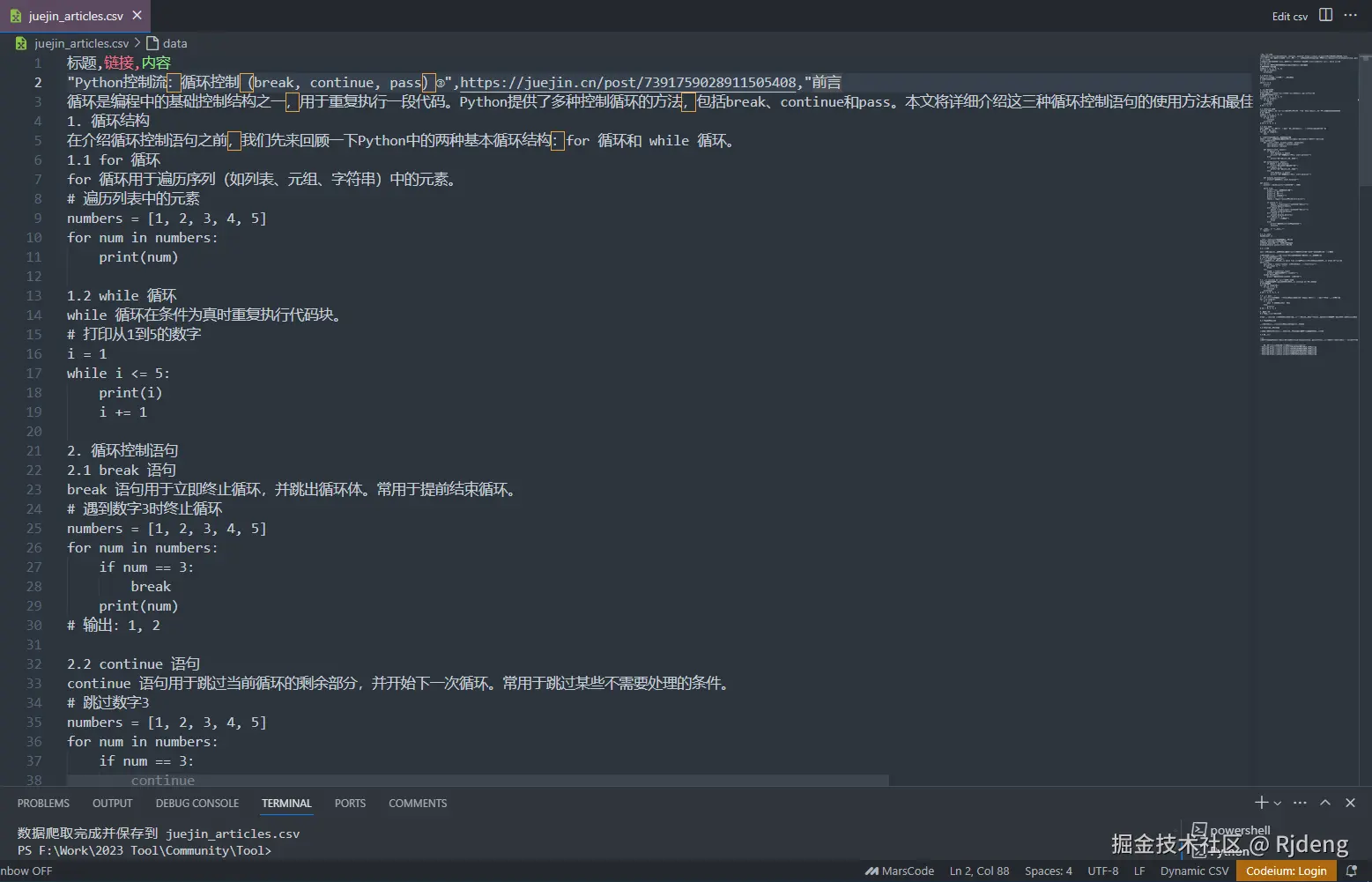Open the terminal profile dropdown chevron
Screen dimensions: 1372x882
(x=1276, y=803)
